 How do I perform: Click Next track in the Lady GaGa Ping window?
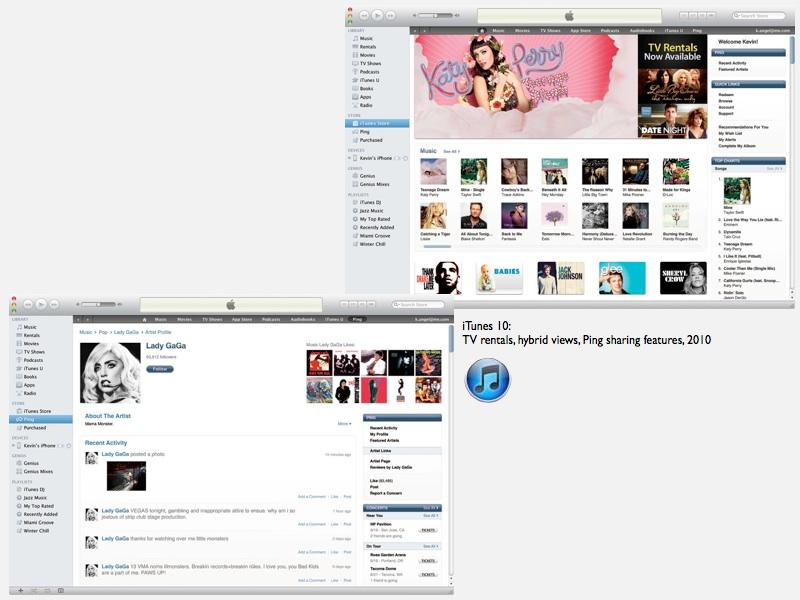pos(54,305)
